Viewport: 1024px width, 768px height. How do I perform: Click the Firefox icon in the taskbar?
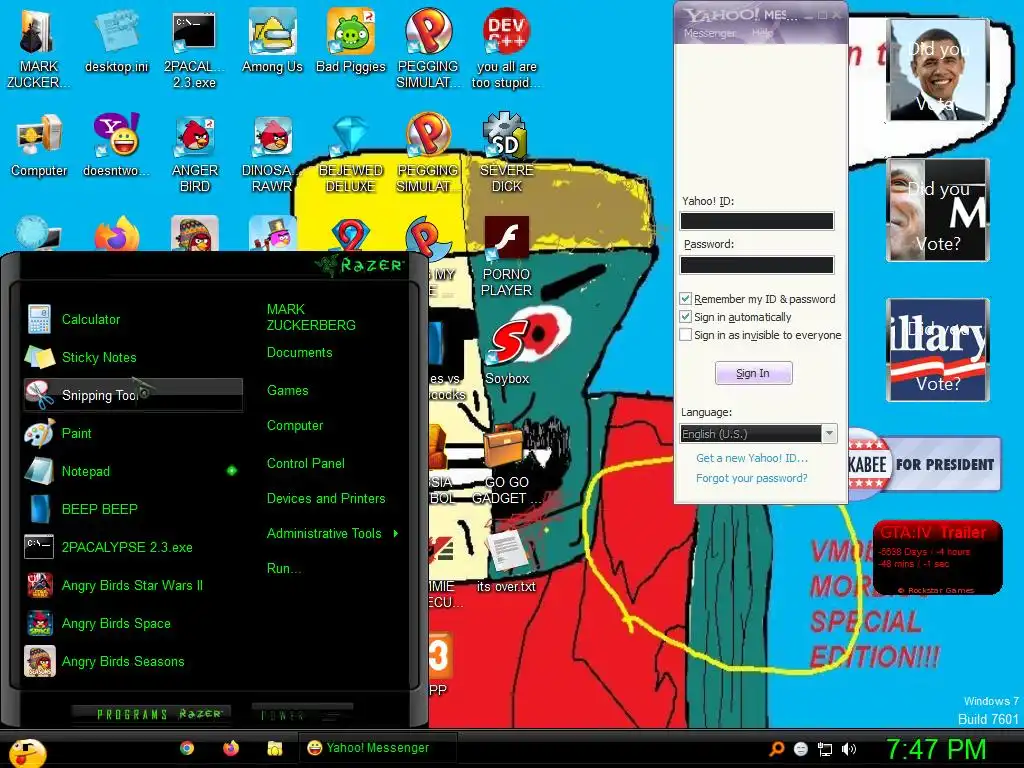231,748
